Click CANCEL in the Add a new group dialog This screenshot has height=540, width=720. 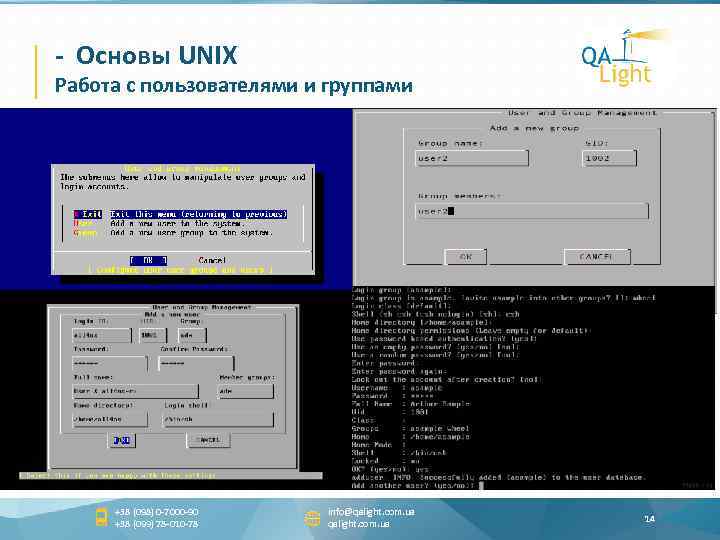pos(597,257)
